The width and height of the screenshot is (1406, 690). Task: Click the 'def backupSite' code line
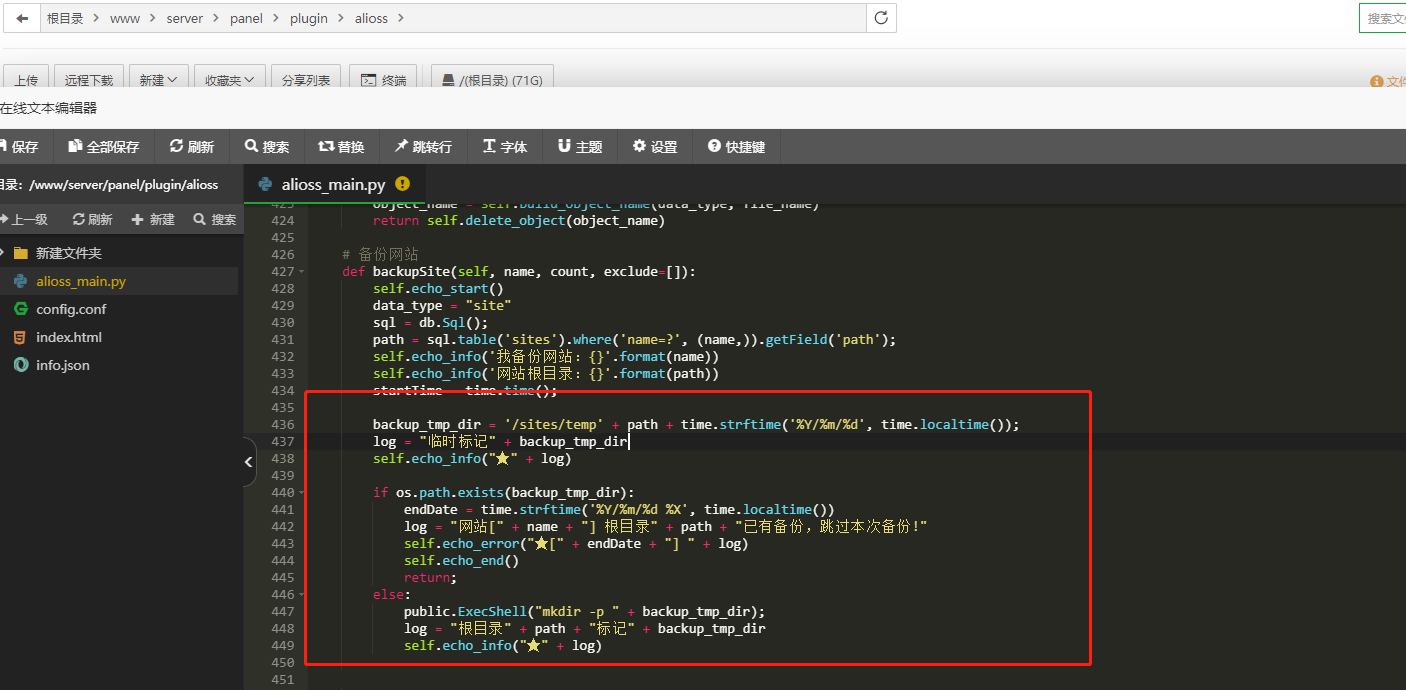[x=519, y=271]
